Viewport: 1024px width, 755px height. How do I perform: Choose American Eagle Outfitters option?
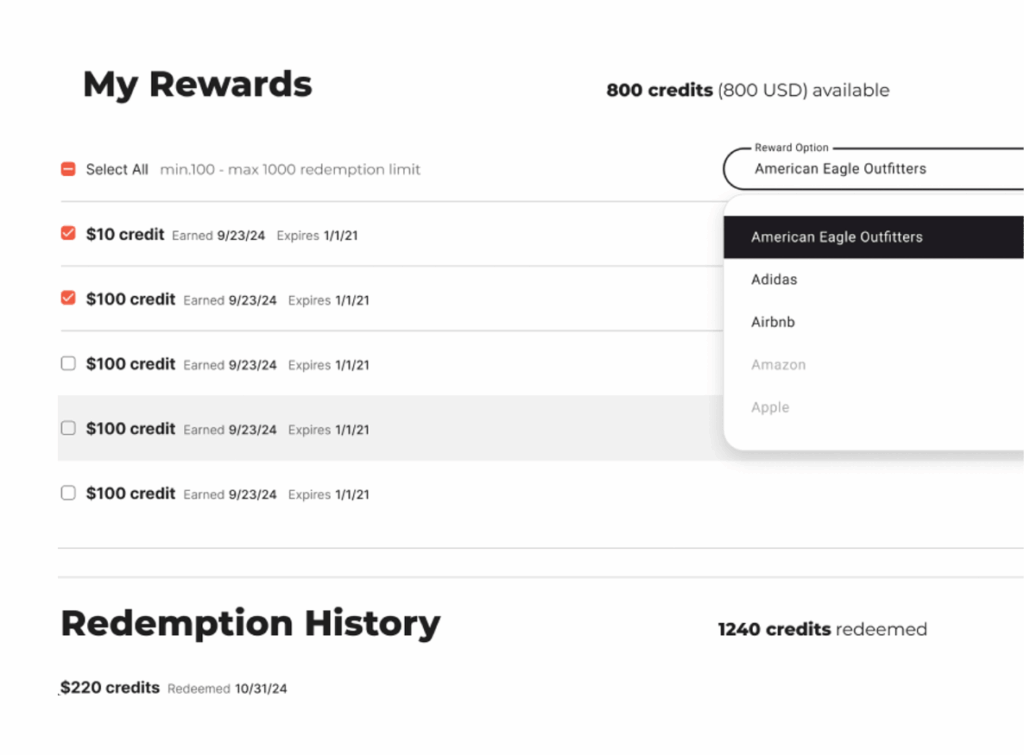(x=836, y=237)
